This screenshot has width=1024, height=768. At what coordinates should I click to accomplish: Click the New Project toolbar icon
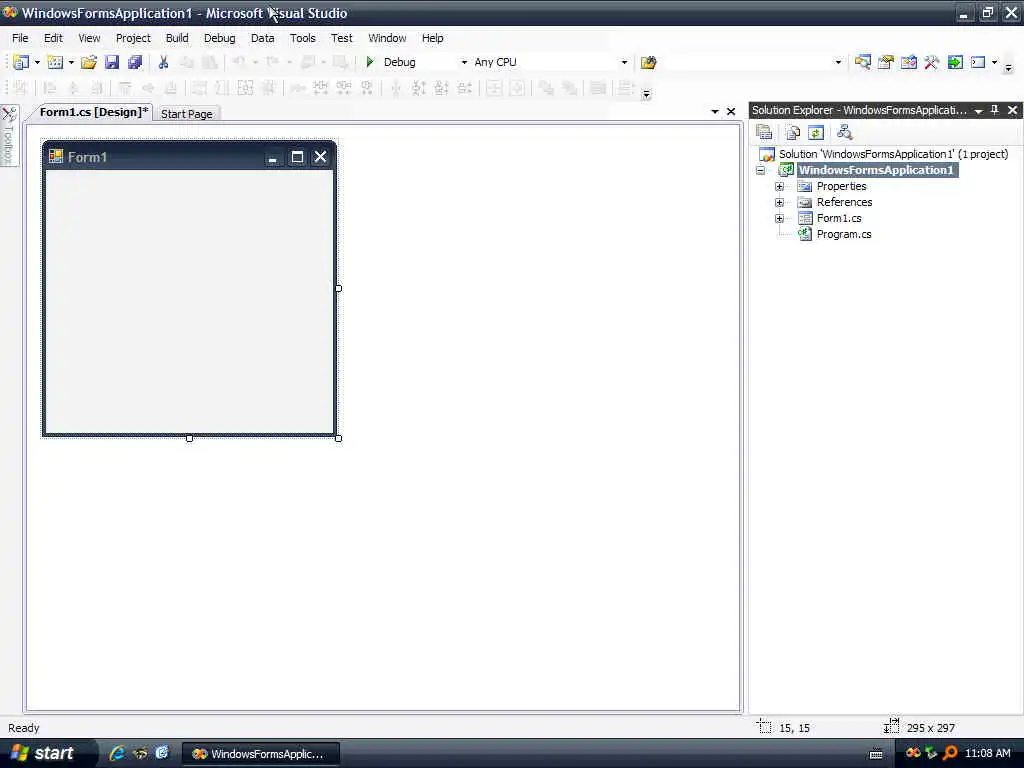[x=21, y=62]
